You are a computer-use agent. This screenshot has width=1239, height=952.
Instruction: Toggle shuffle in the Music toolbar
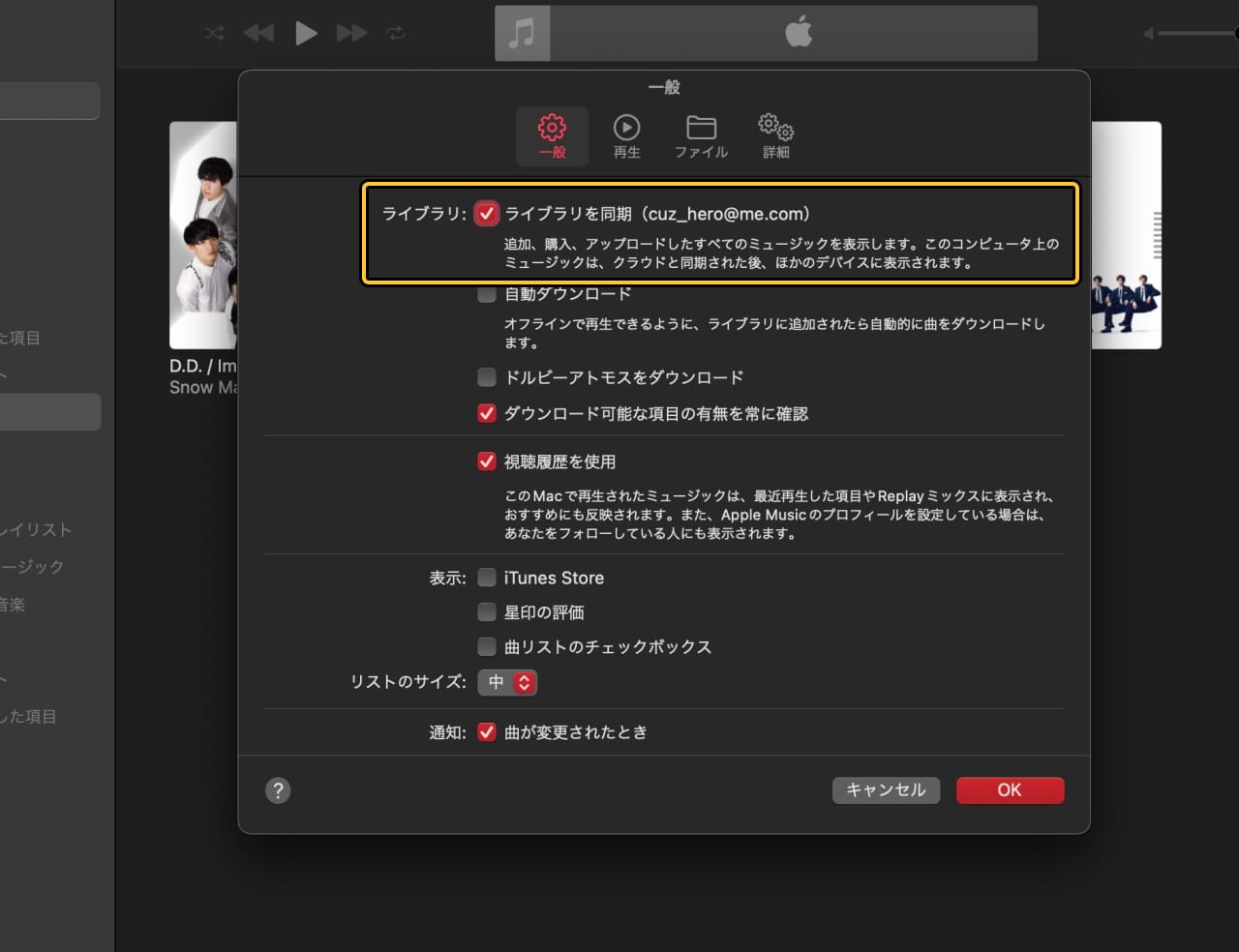point(215,34)
